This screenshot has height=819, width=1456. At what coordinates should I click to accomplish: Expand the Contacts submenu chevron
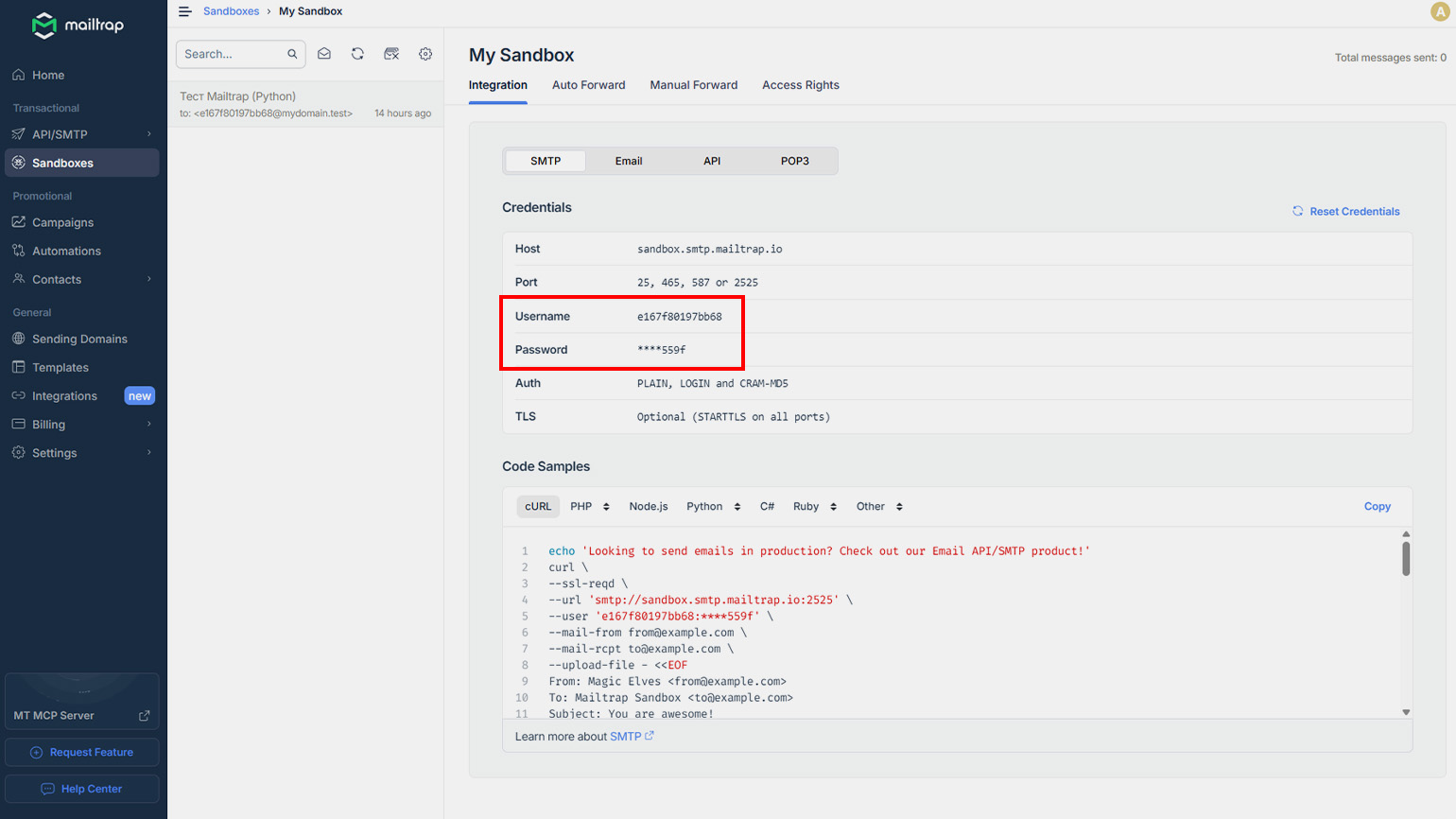pos(149,279)
